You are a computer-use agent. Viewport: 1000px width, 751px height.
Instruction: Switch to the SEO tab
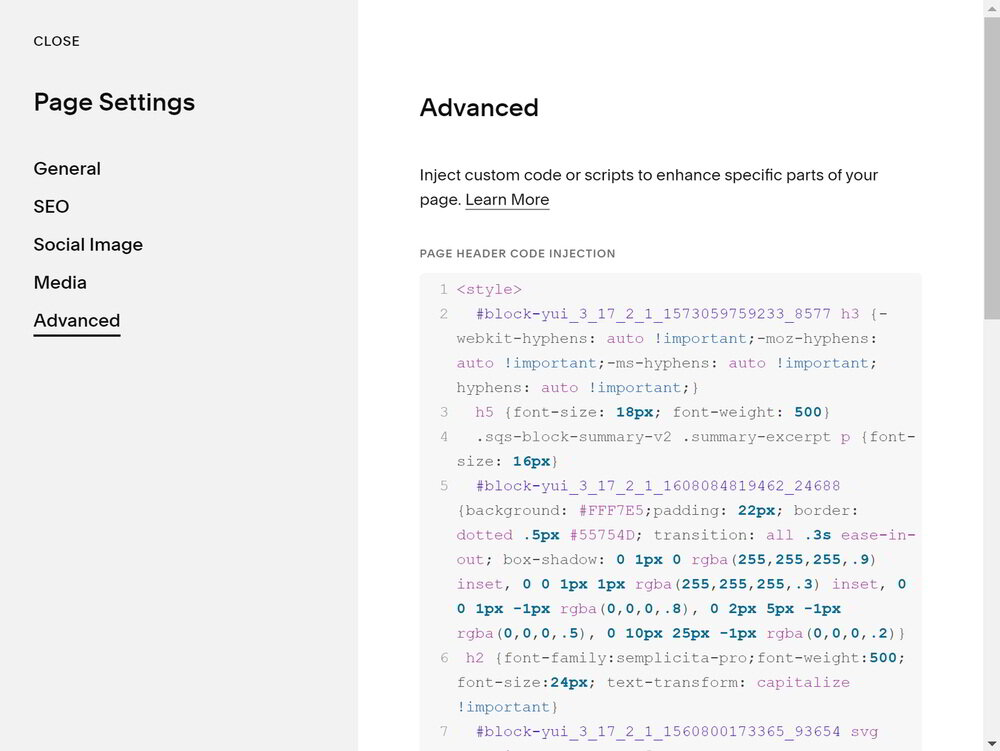(x=51, y=207)
